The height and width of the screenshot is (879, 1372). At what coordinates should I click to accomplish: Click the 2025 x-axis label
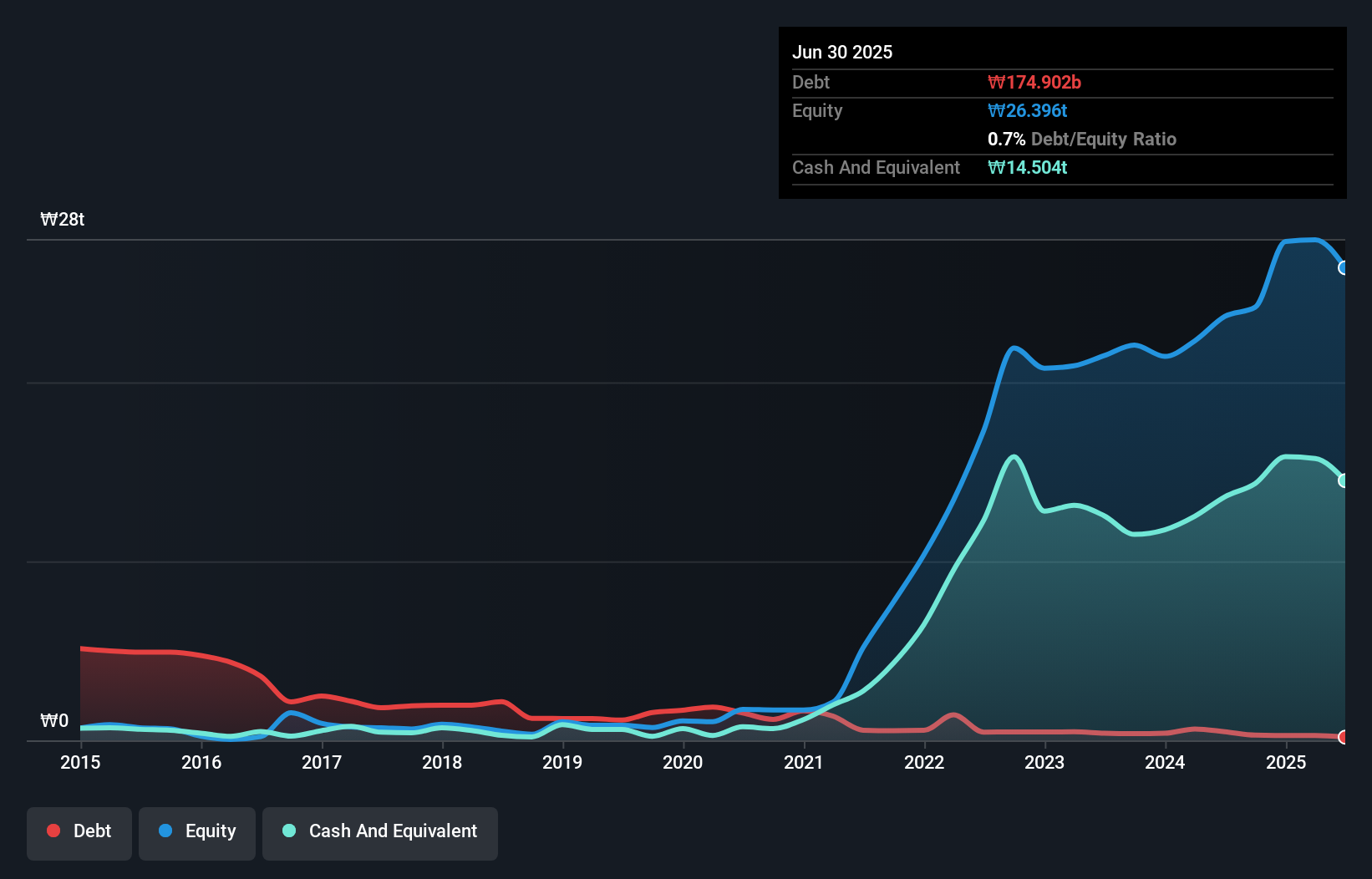click(1286, 762)
